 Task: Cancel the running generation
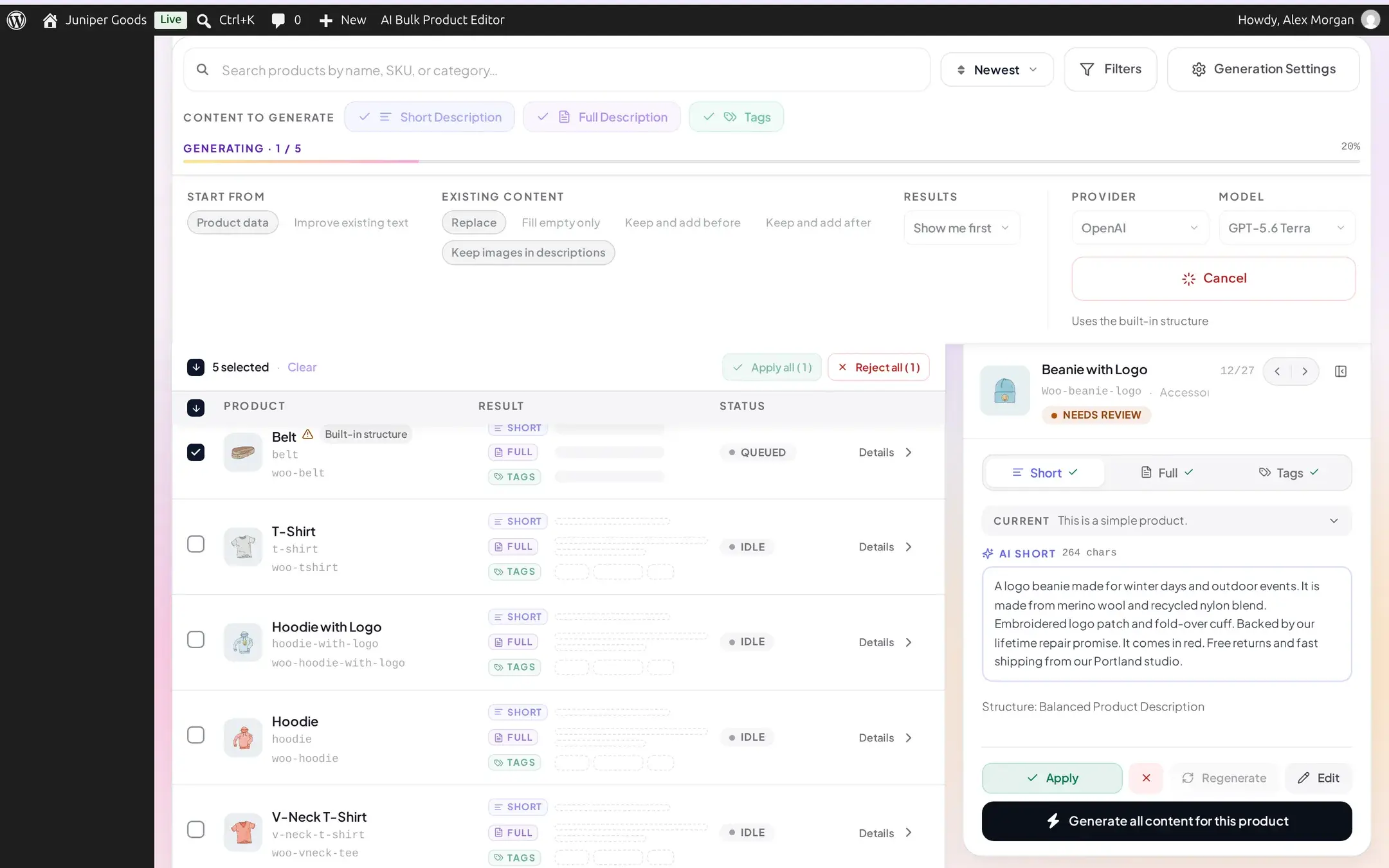point(1213,278)
